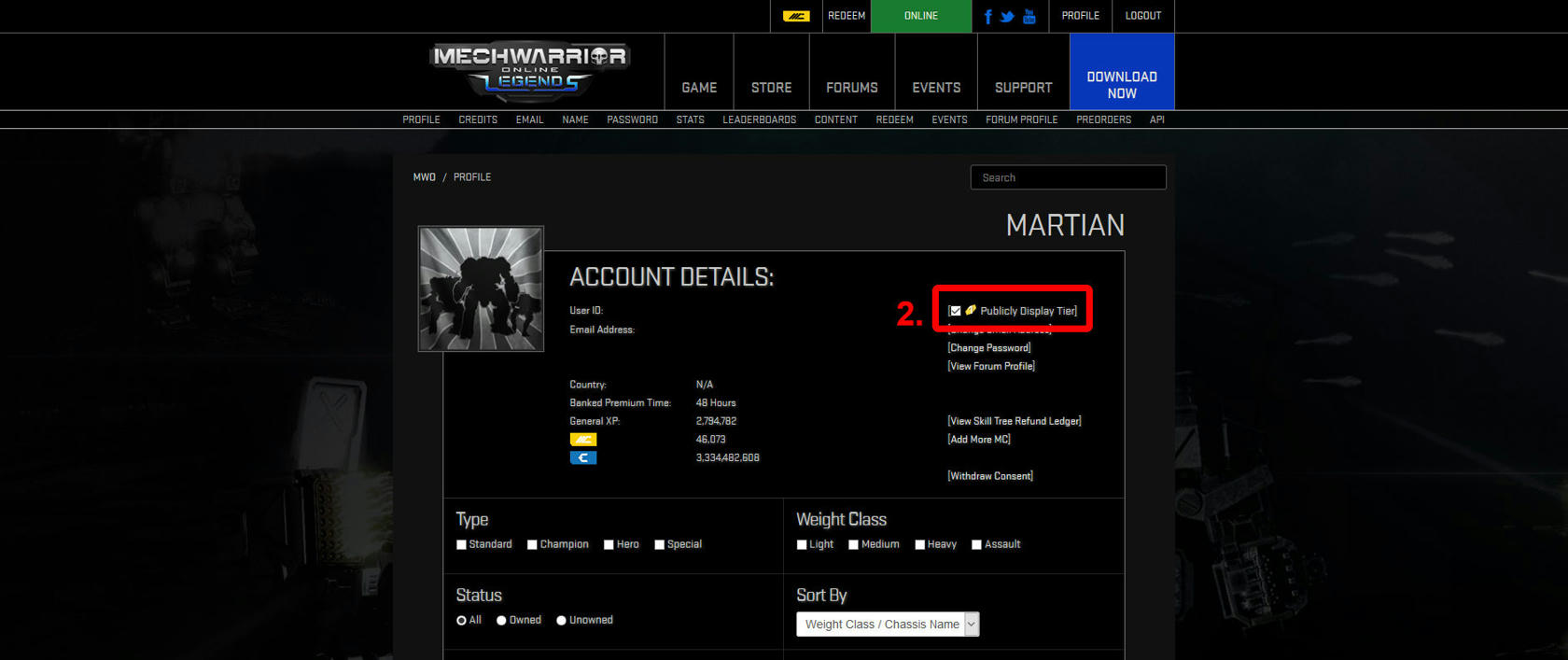Check the Standard type checkbox

461,544
